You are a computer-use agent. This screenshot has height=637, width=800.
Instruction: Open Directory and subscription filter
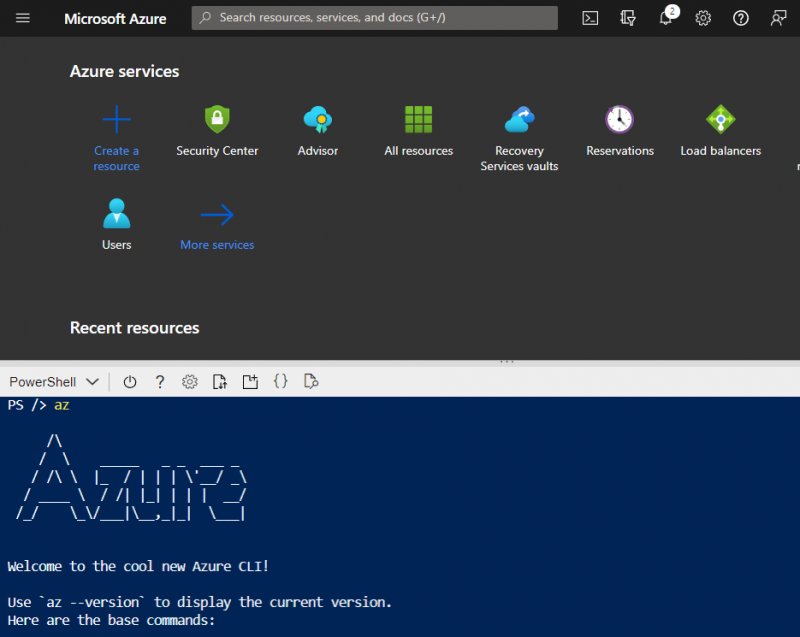[628, 18]
